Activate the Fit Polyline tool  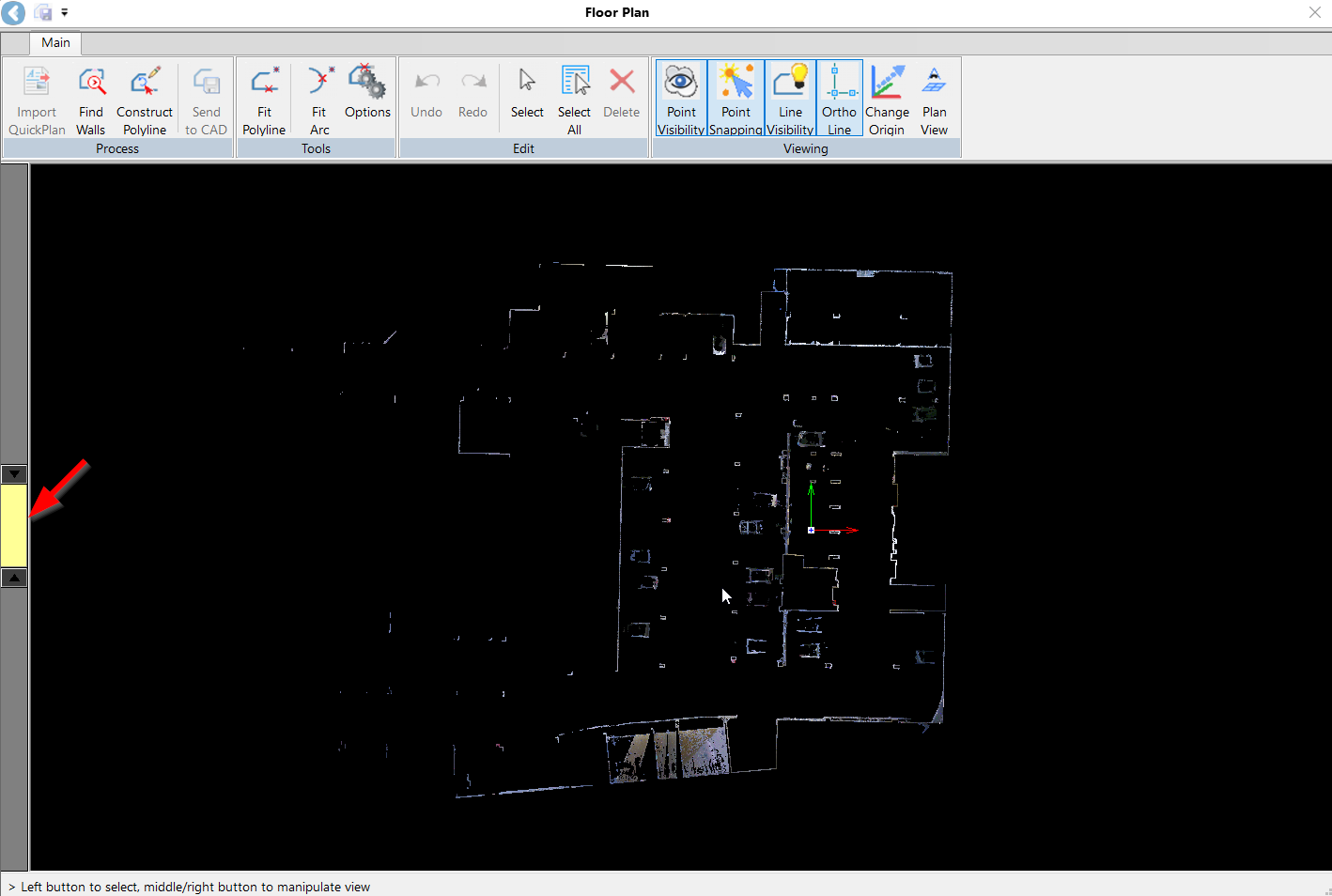click(264, 100)
